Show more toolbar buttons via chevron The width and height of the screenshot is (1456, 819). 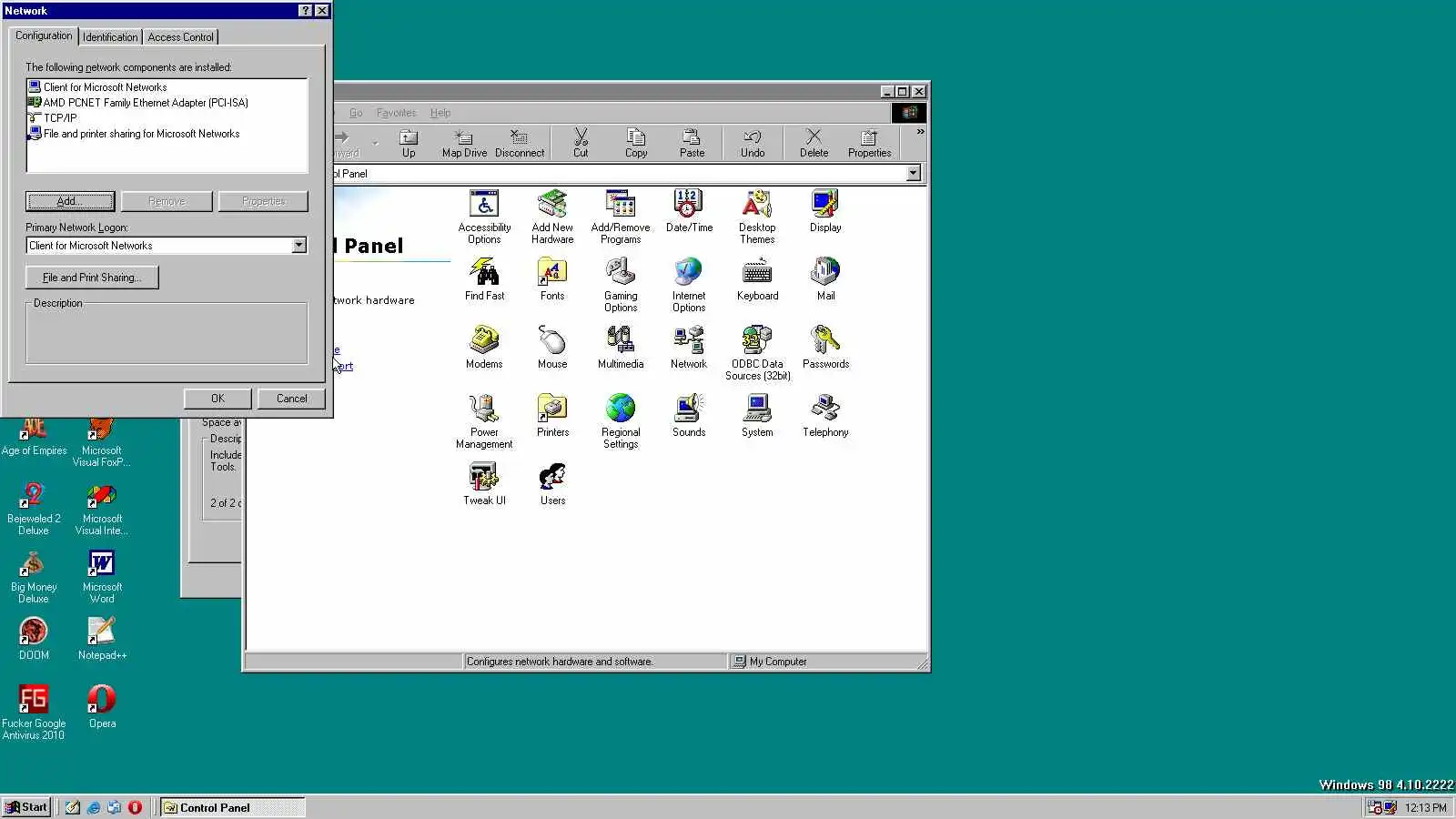920,133
